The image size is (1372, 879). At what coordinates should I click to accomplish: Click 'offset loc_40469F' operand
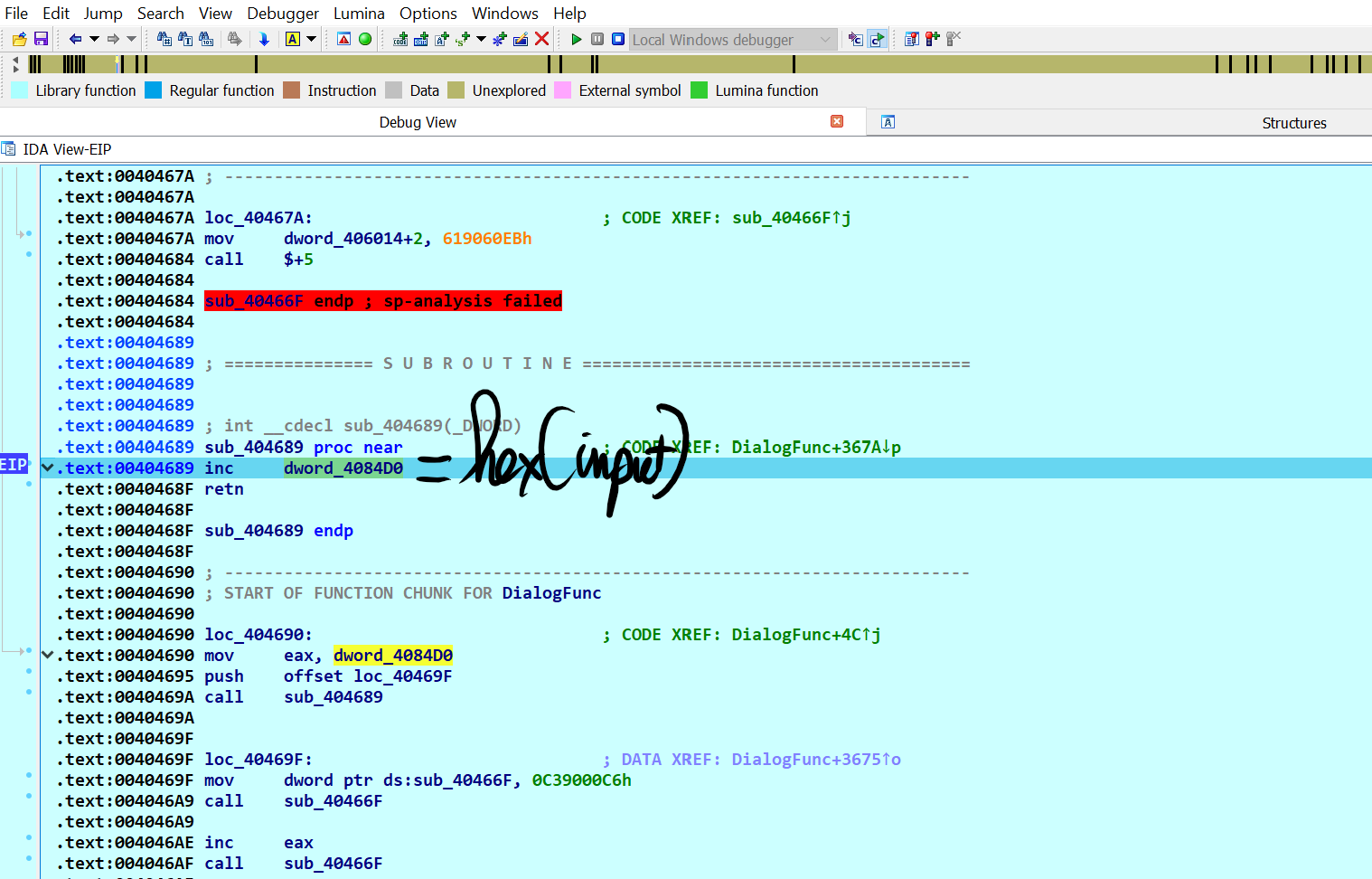click(x=368, y=676)
